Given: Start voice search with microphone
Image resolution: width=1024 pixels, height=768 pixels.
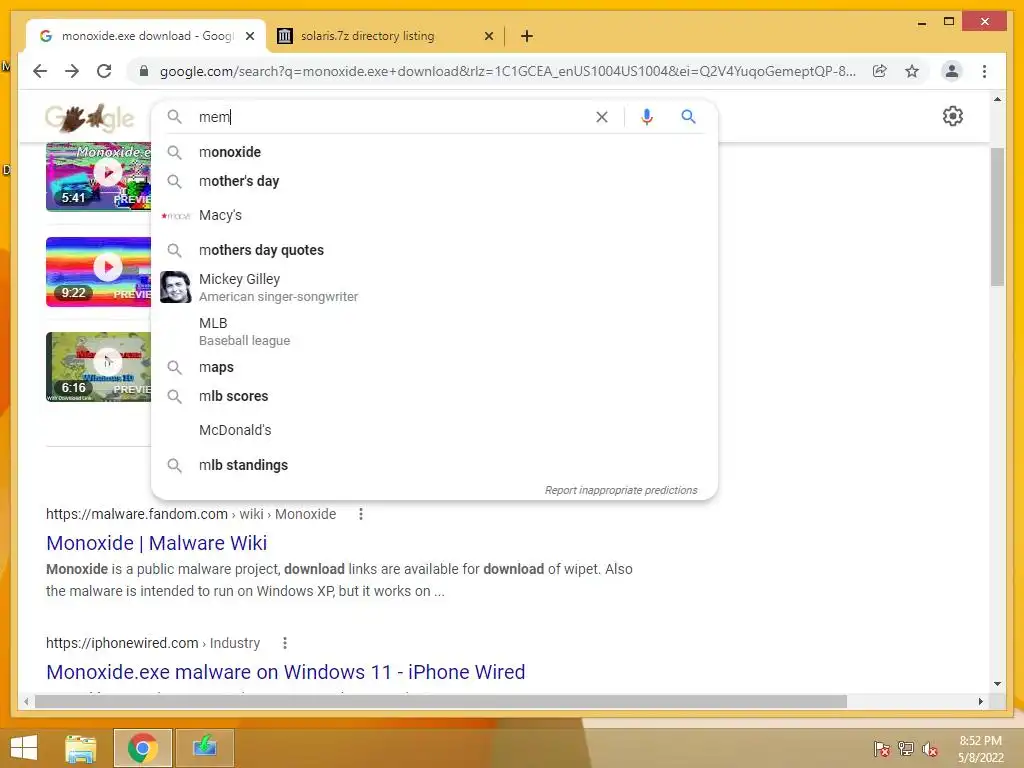Looking at the screenshot, I should coord(647,117).
